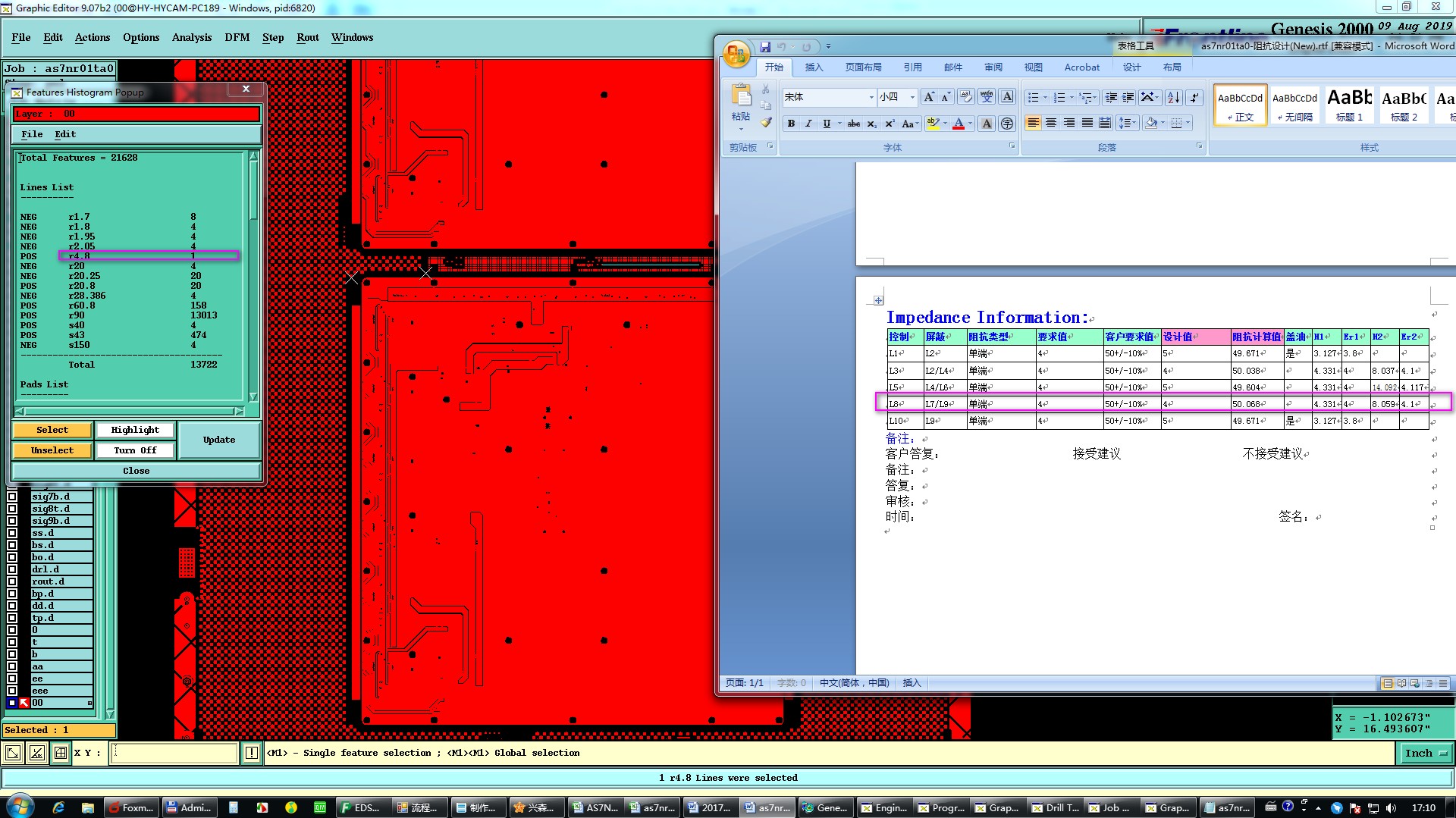Open the font name dropdown (宋体)
1456x818 pixels.
point(871,97)
